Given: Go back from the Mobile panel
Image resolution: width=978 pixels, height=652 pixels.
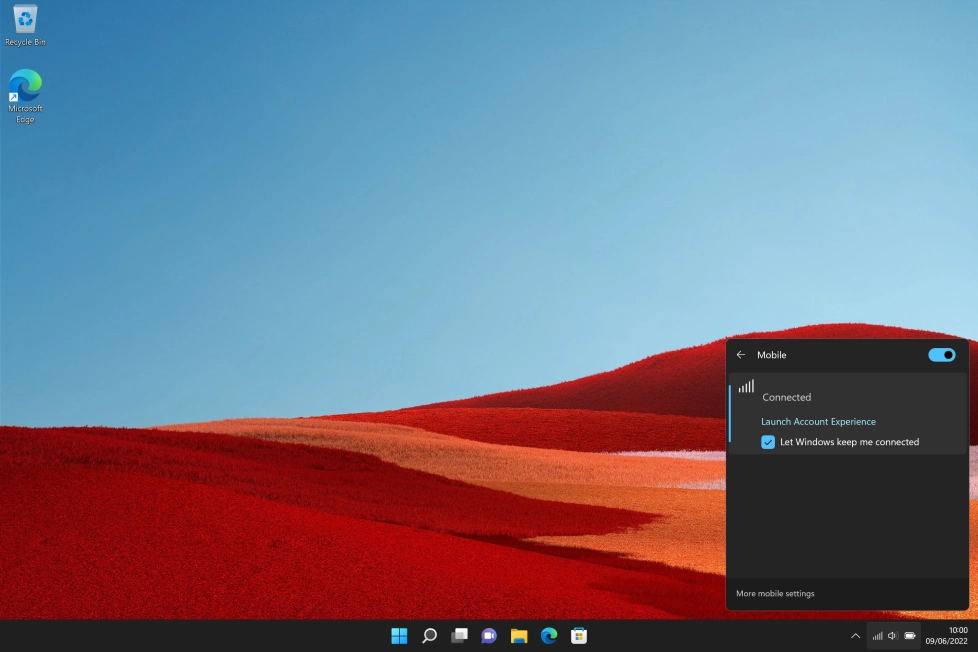Looking at the screenshot, I should [x=741, y=355].
